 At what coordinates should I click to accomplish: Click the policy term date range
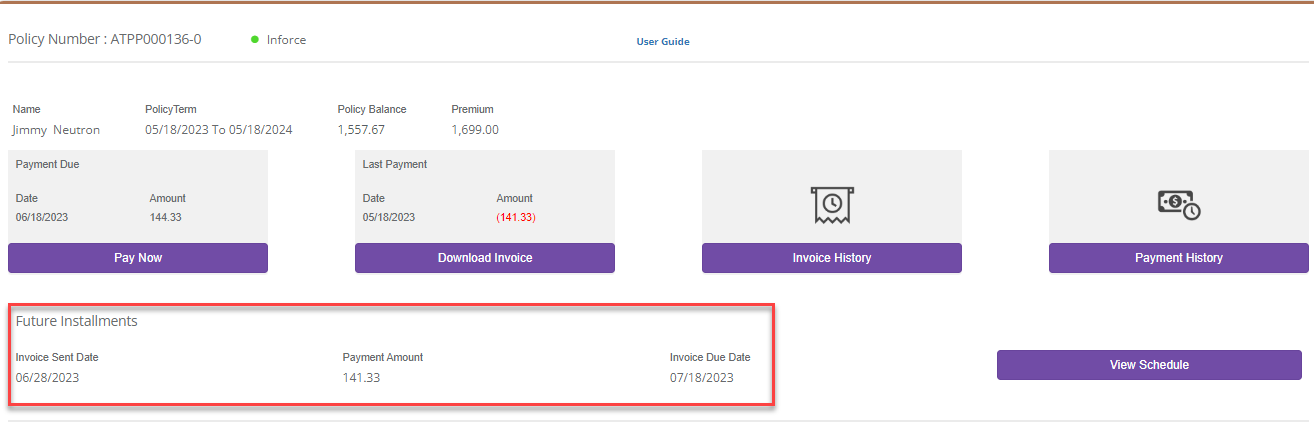point(218,130)
